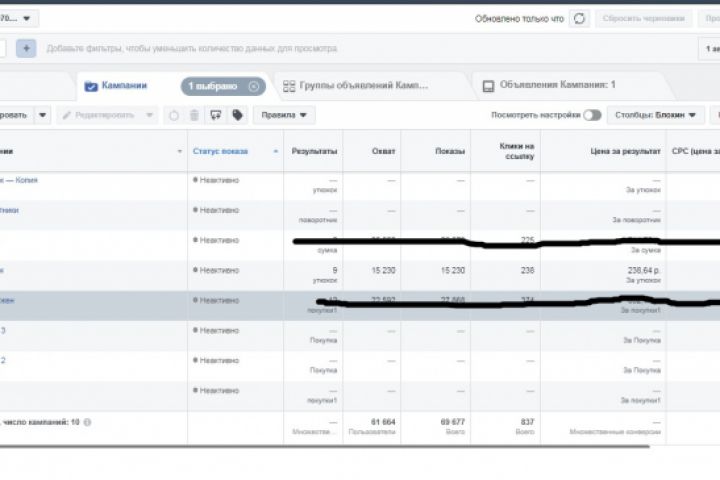Open the campaign link ending in 'тники'
720x480 pixels.
(x=9, y=210)
